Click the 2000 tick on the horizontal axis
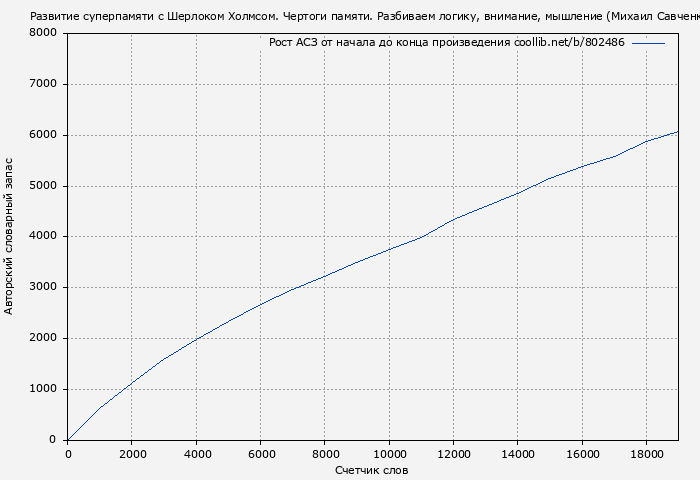This screenshot has height=480, width=700. point(132,454)
